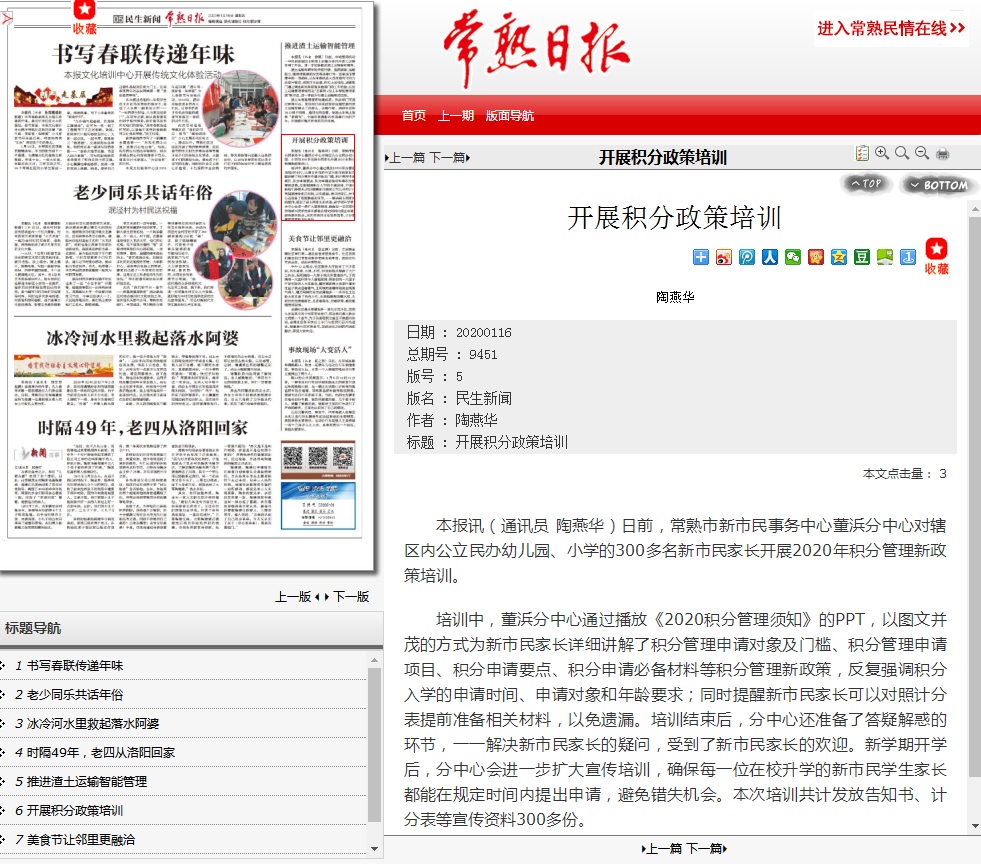Click the 书写春联传递年味 headline on the page image
The image size is (981, 864).
143,54
